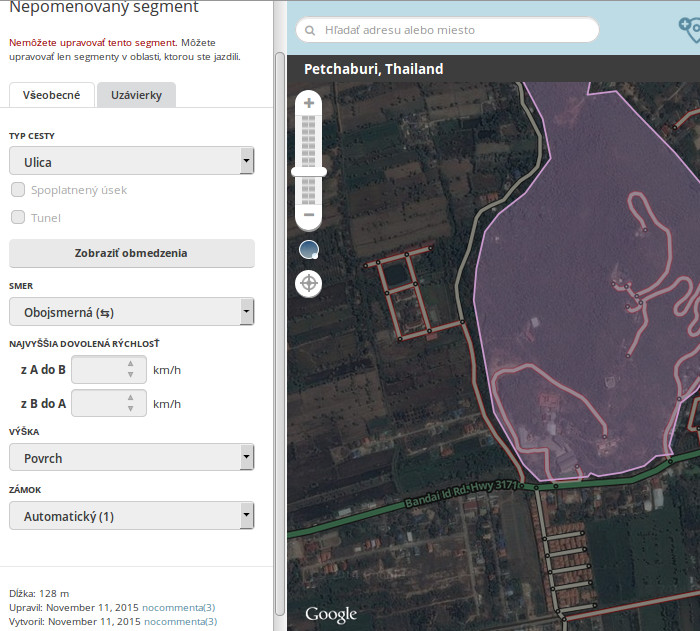Open nocommenta(3) link next to Upravil
This screenshot has width=700, height=631.
tap(179, 607)
